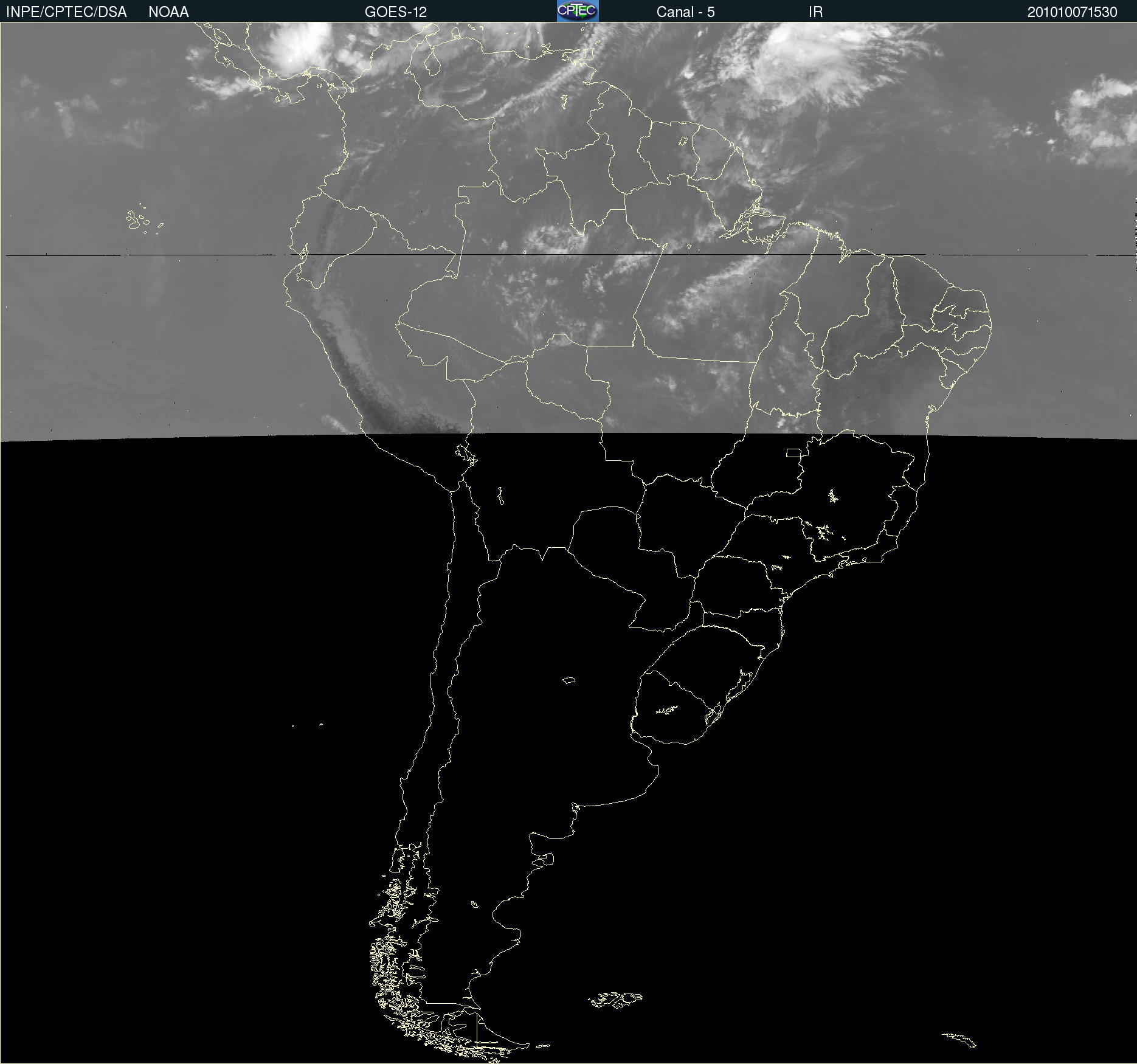This screenshot has height=1064, width=1137.
Task: Click the INPE/CPTEC/DSA header text
Action: tap(66, 12)
